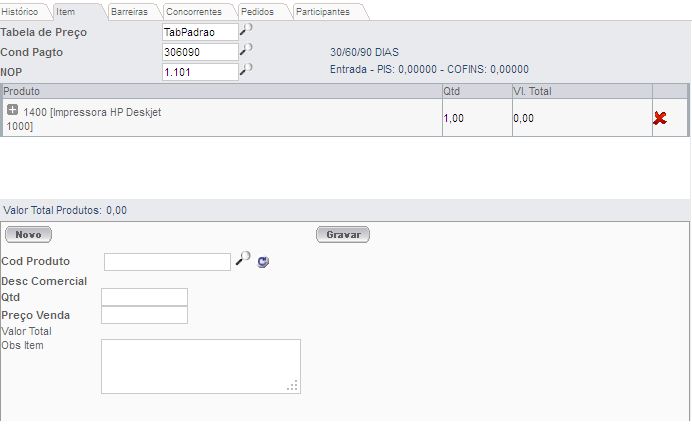Focus the Tabela de Preço input
Viewport: 692px width, 429px height.
(200, 32)
